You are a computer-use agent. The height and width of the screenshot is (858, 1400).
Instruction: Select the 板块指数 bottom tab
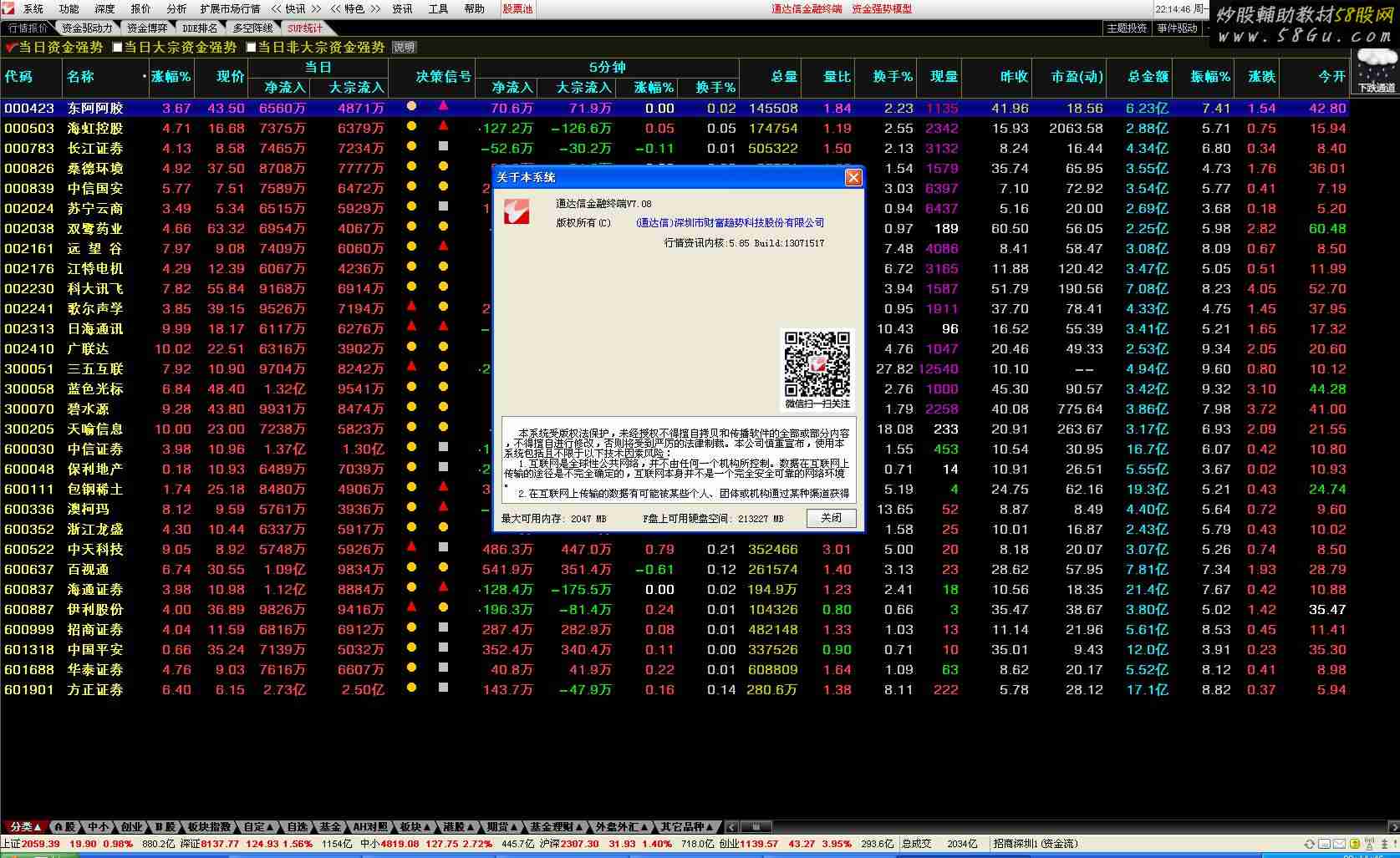[209, 827]
